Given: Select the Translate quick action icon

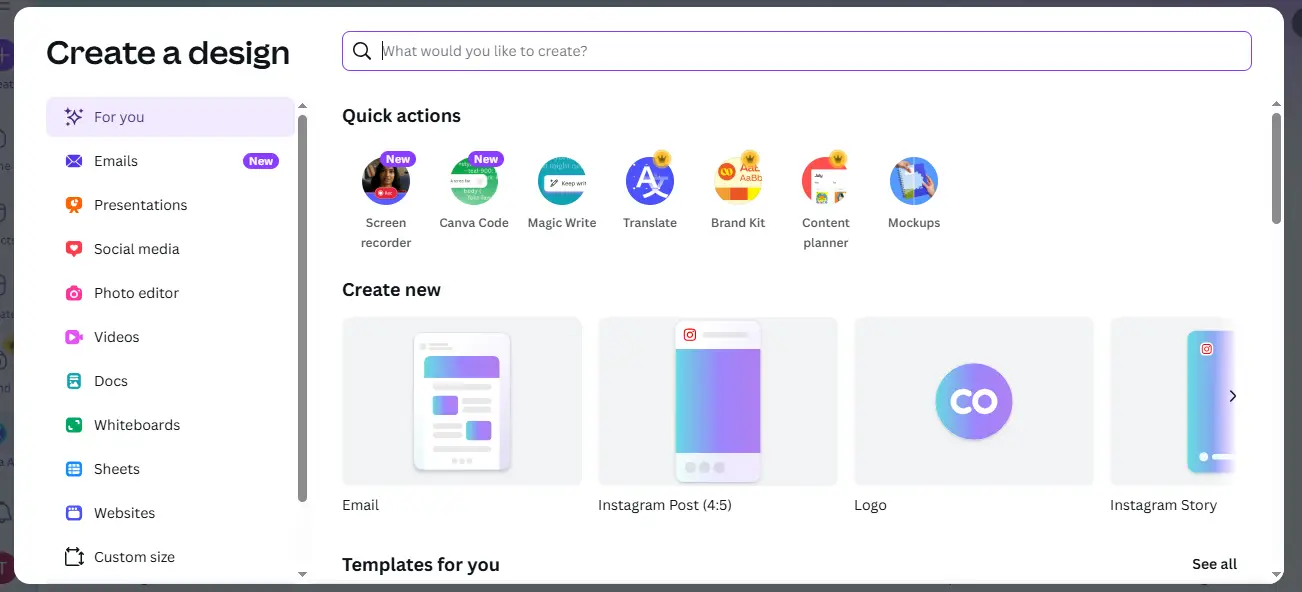Looking at the screenshot, I should pyautogui.click(x=650, y=182).
